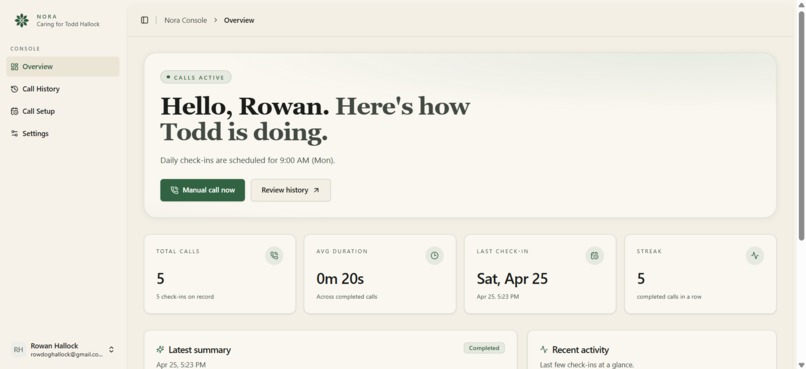This screenshot has width=806, height=369.
Task: Click 'Caring for Todd Hallock' subtitle
Action: 68,24
